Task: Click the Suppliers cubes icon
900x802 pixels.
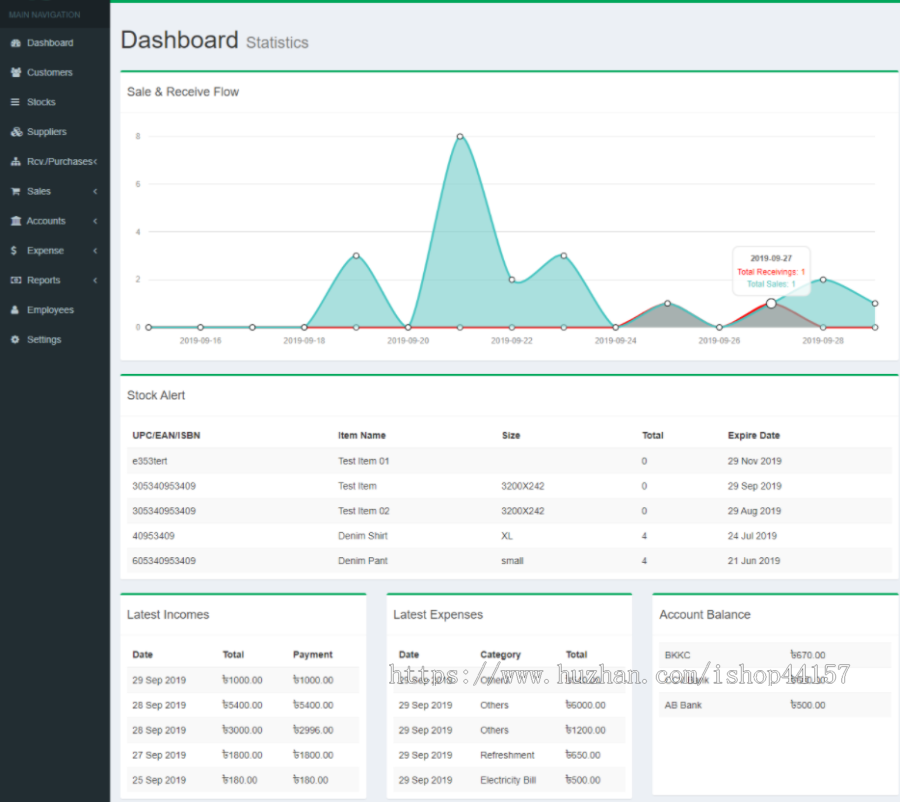Action: click(16, 131)
